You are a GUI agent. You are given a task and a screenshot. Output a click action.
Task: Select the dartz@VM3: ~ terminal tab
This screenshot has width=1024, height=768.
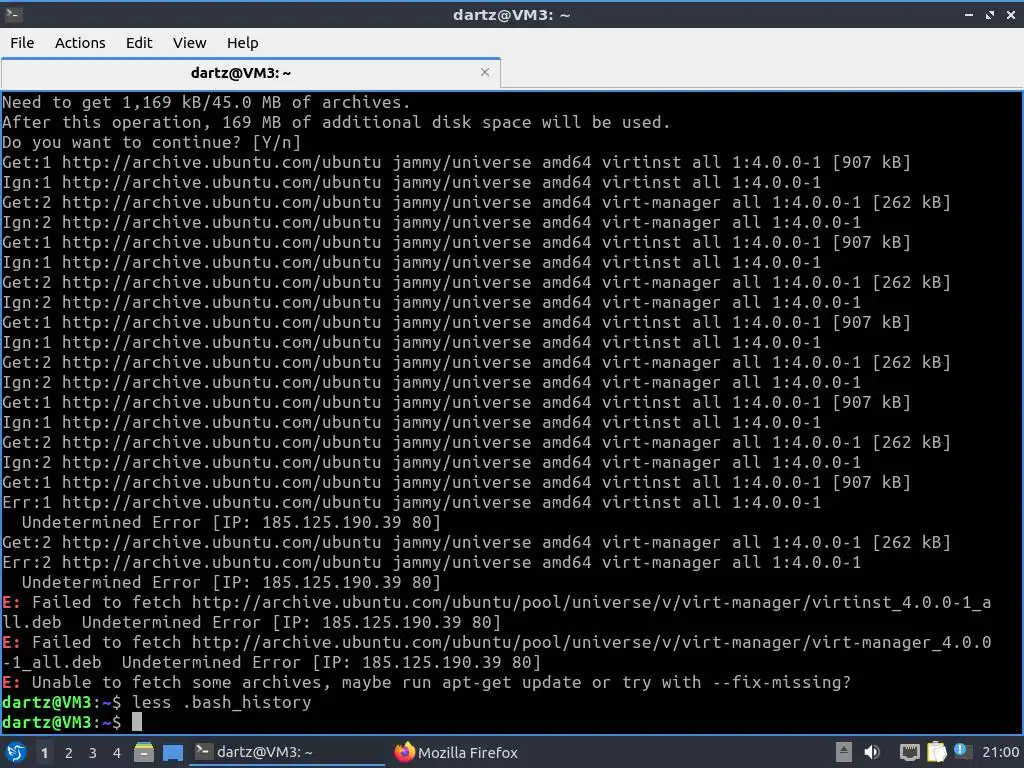241,72
